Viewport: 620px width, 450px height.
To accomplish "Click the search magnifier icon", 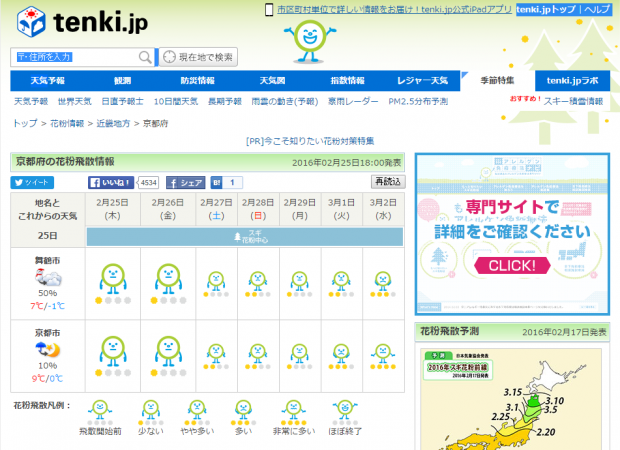I will coord(145,57).
